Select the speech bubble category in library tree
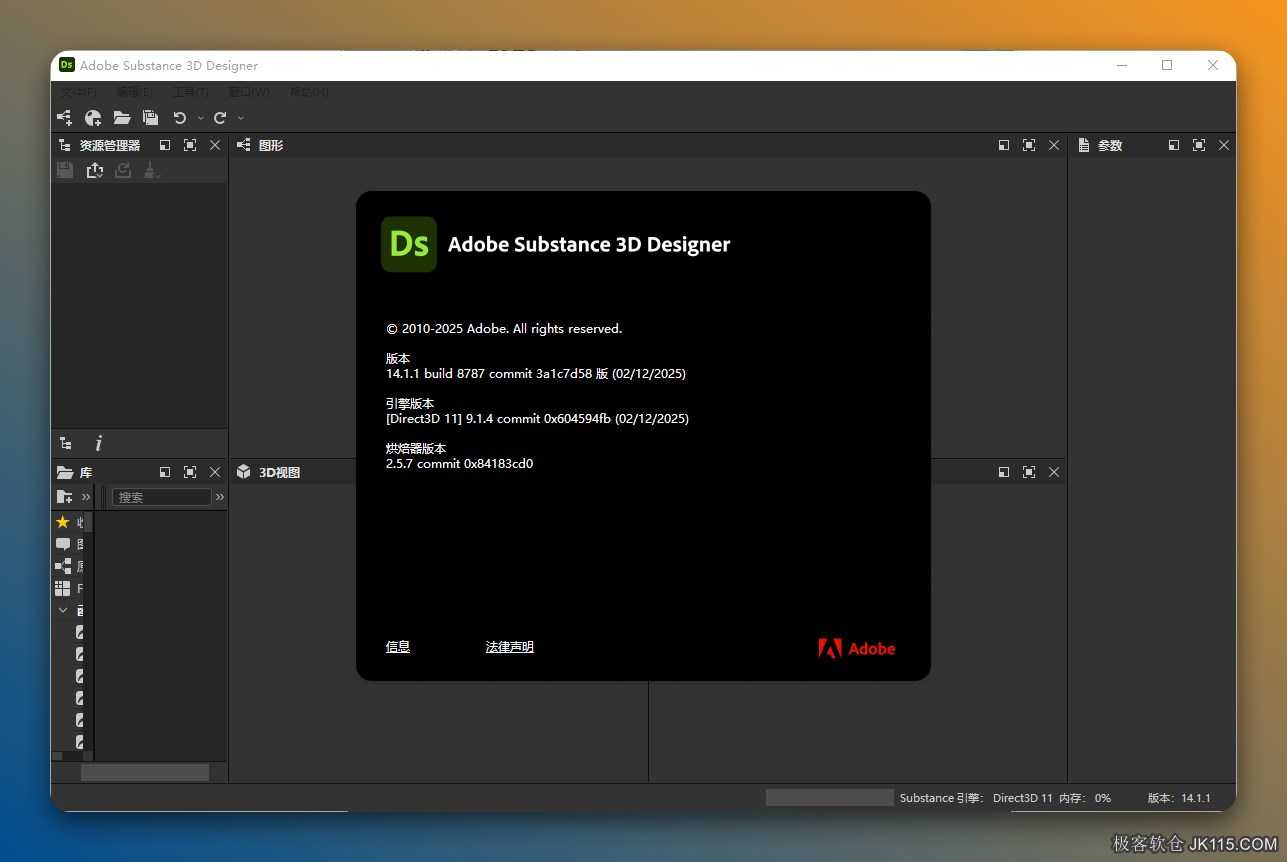Screen dimensions: 1287x862 [x=63, y=544]
